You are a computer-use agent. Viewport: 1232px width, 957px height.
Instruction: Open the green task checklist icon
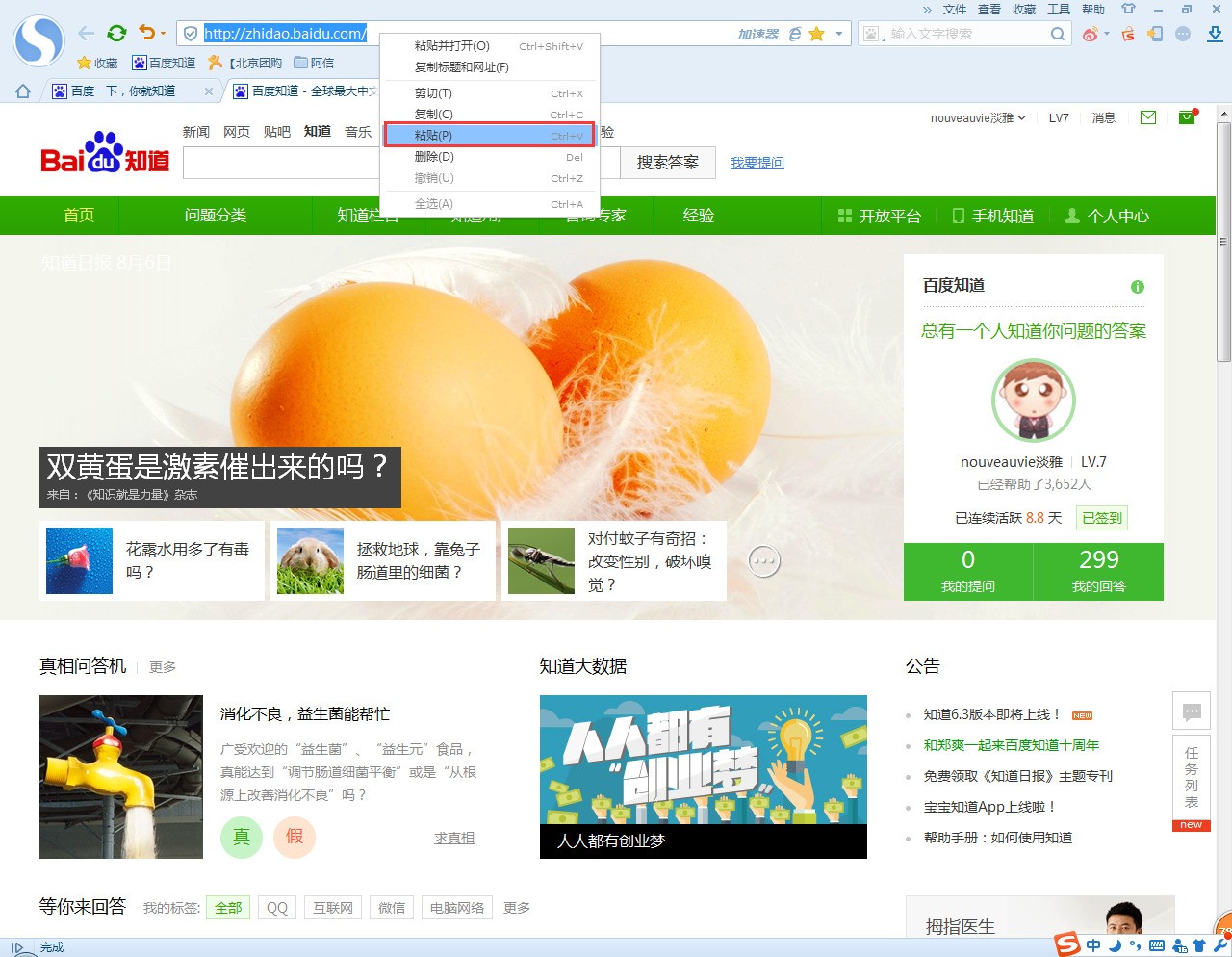point(1187,117)
